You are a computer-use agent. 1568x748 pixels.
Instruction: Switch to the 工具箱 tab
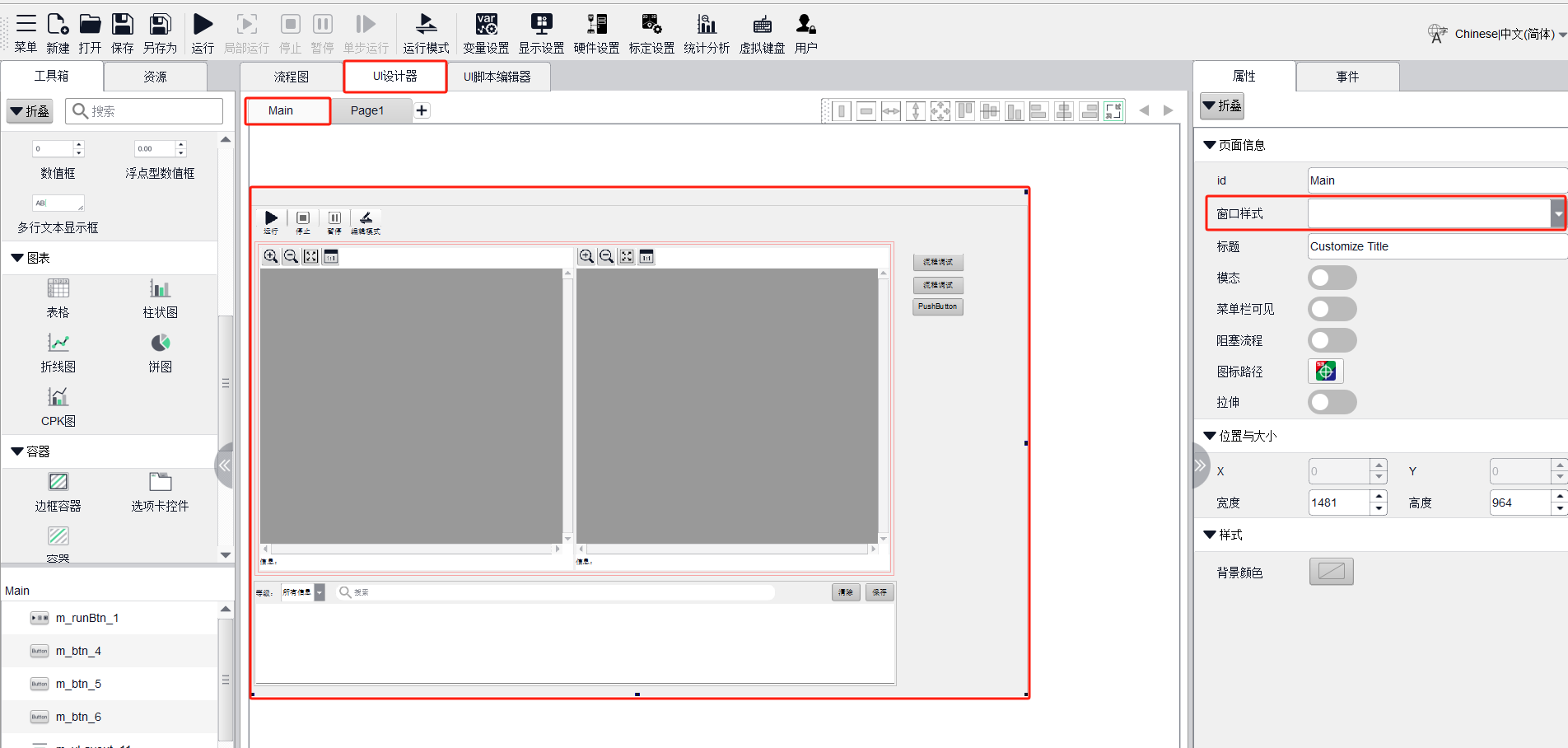(52, 76)
